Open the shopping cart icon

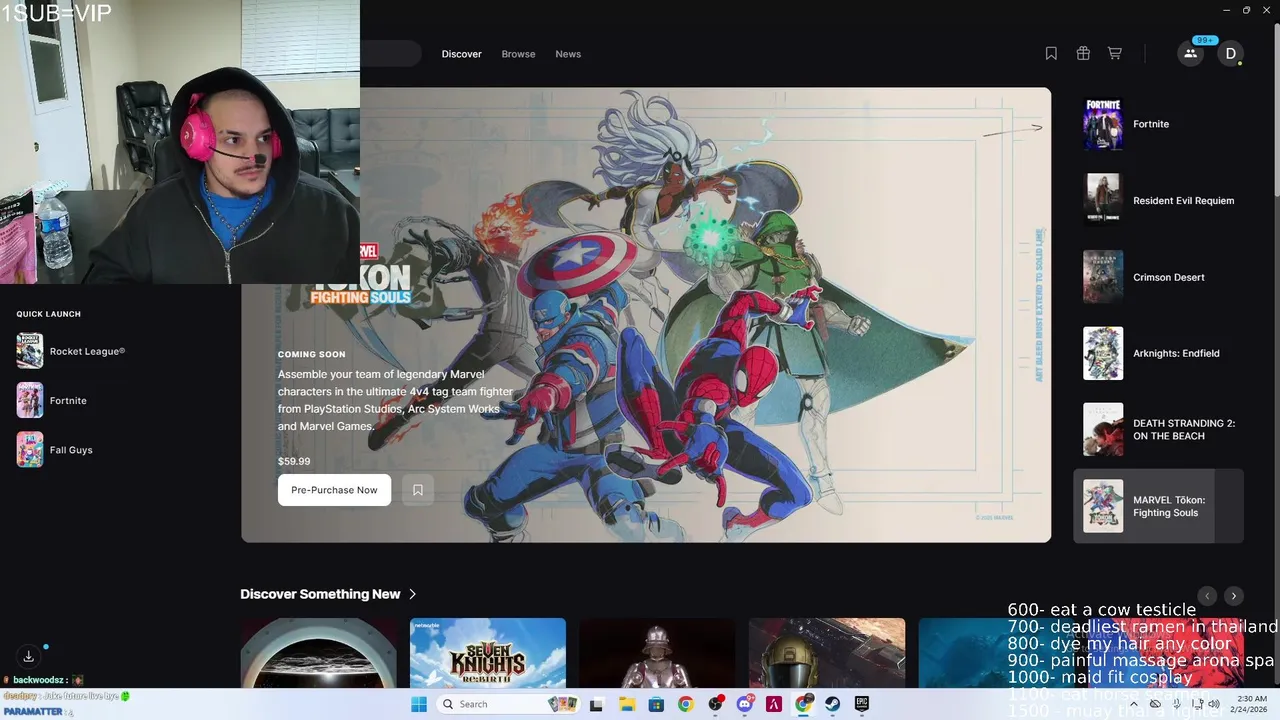(1114, 54)
